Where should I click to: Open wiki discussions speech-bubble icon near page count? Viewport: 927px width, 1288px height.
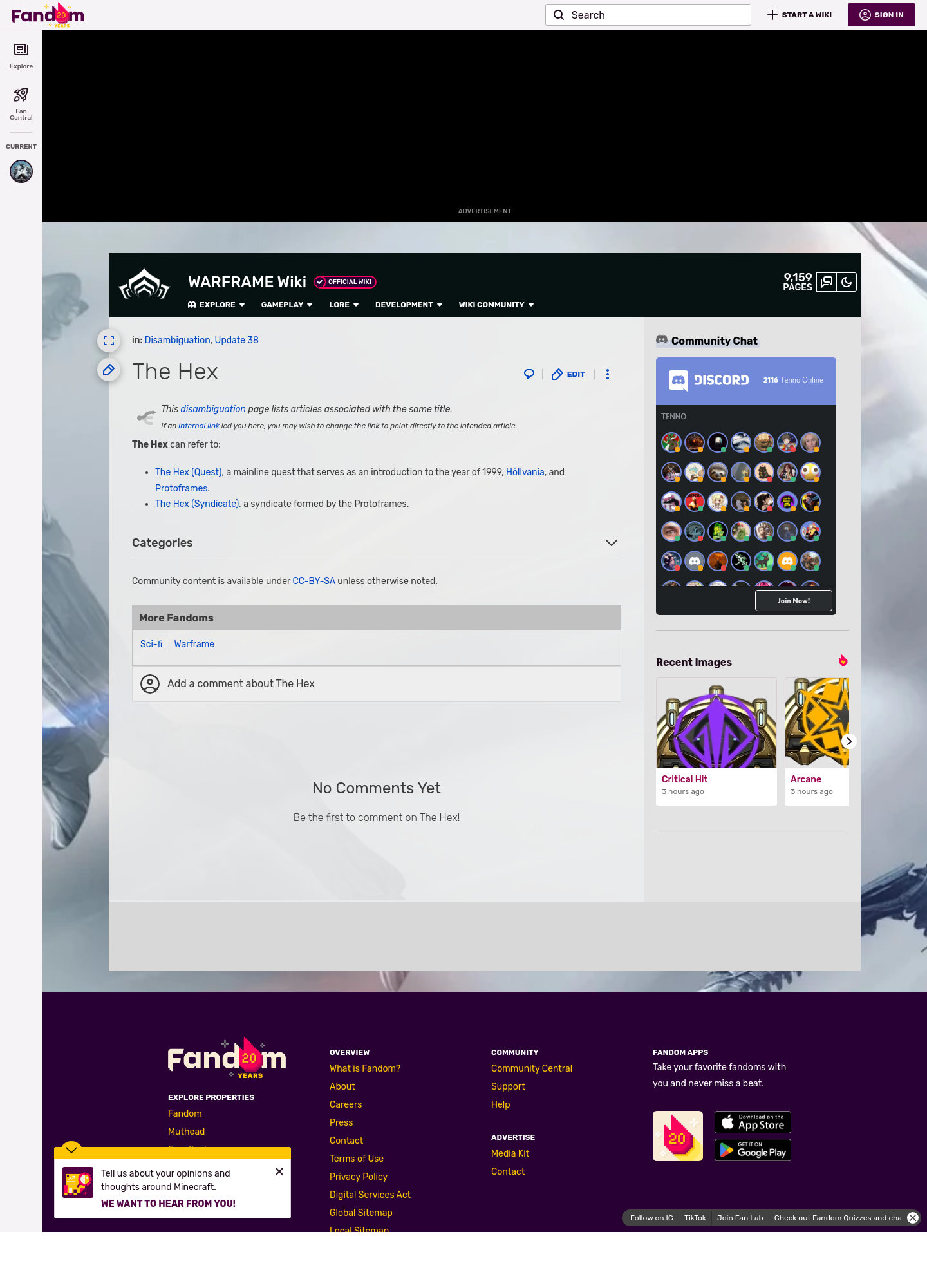coord(827,282)
